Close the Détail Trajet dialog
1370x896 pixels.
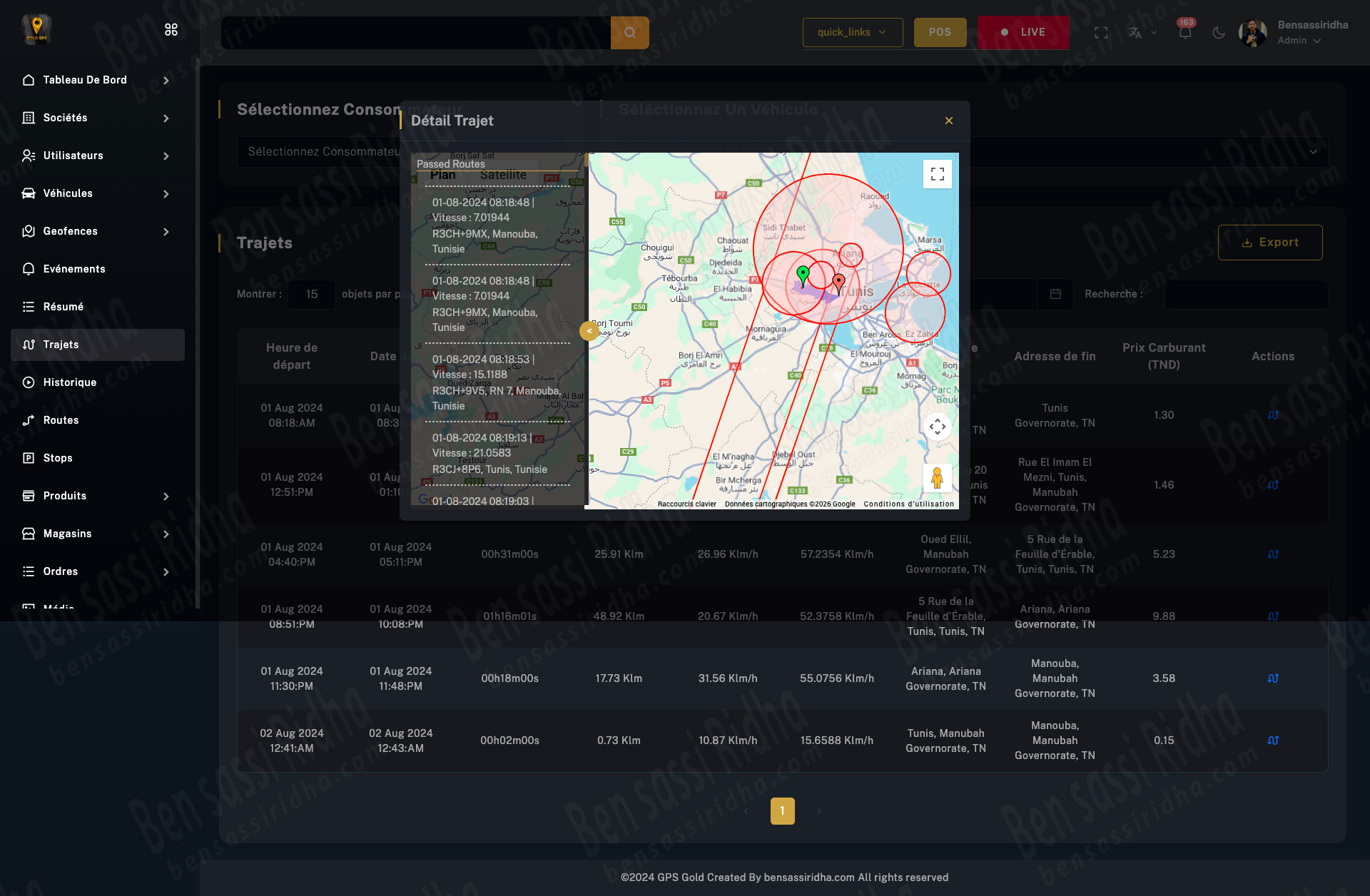pyautogui.click(x=948, y=121)
